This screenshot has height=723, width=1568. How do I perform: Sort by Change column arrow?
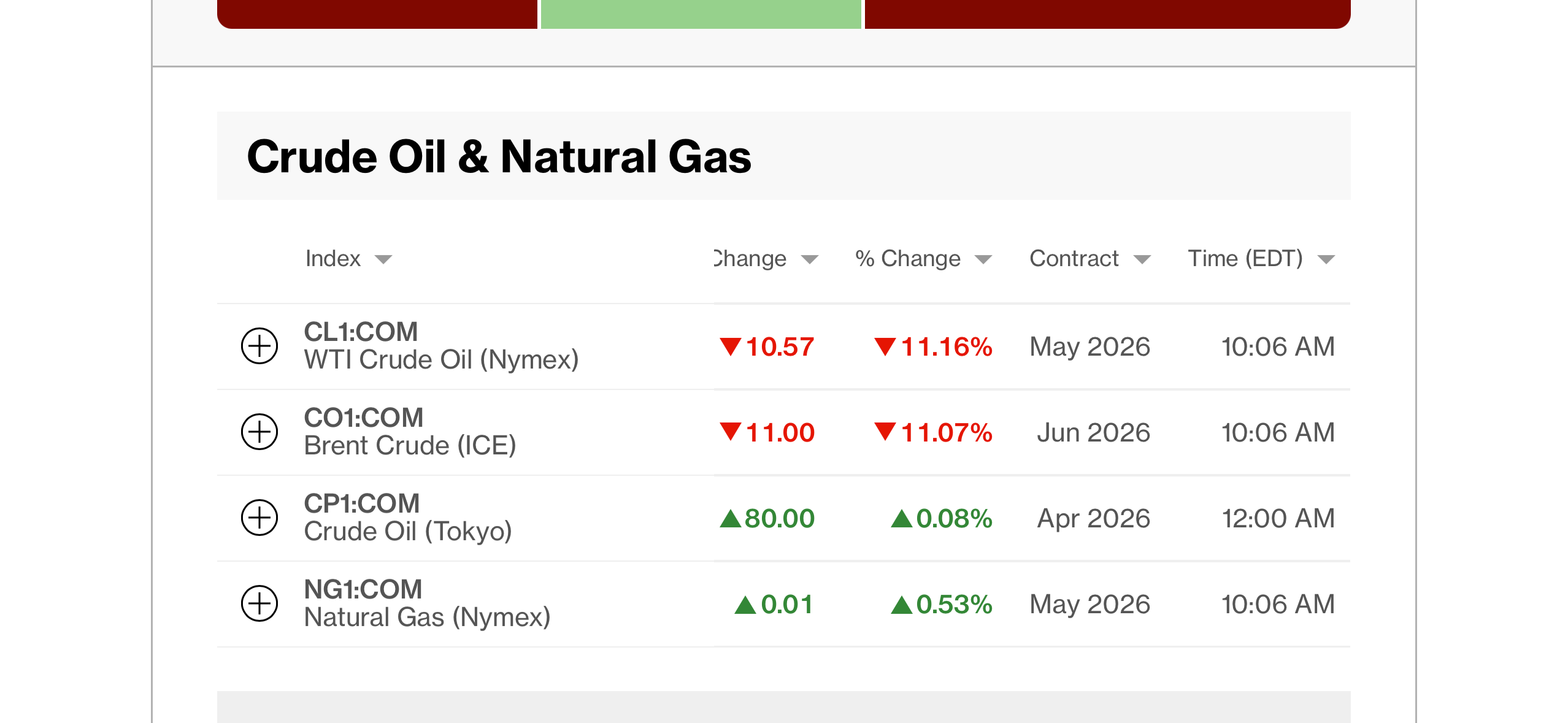pos(810,259)
